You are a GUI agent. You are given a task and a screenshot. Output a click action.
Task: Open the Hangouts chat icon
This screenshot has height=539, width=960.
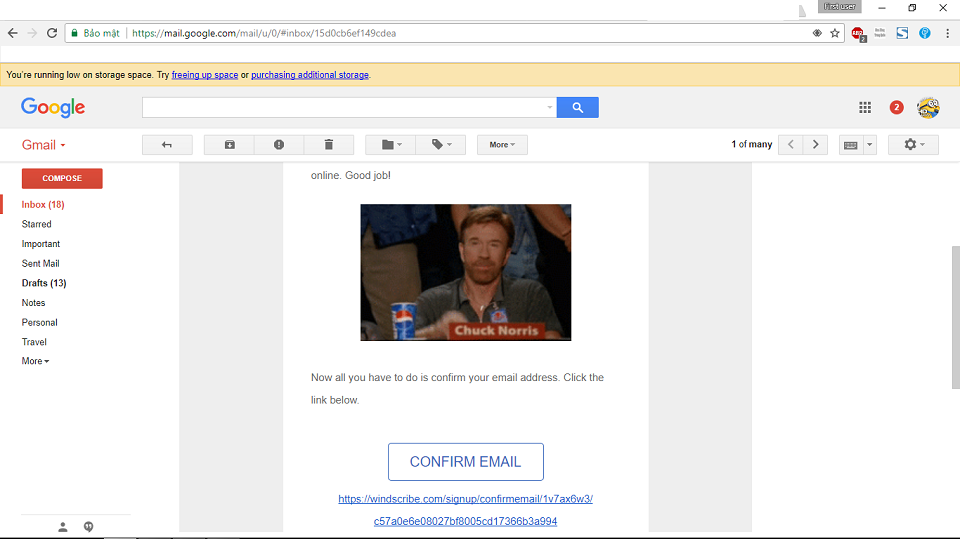89,527
